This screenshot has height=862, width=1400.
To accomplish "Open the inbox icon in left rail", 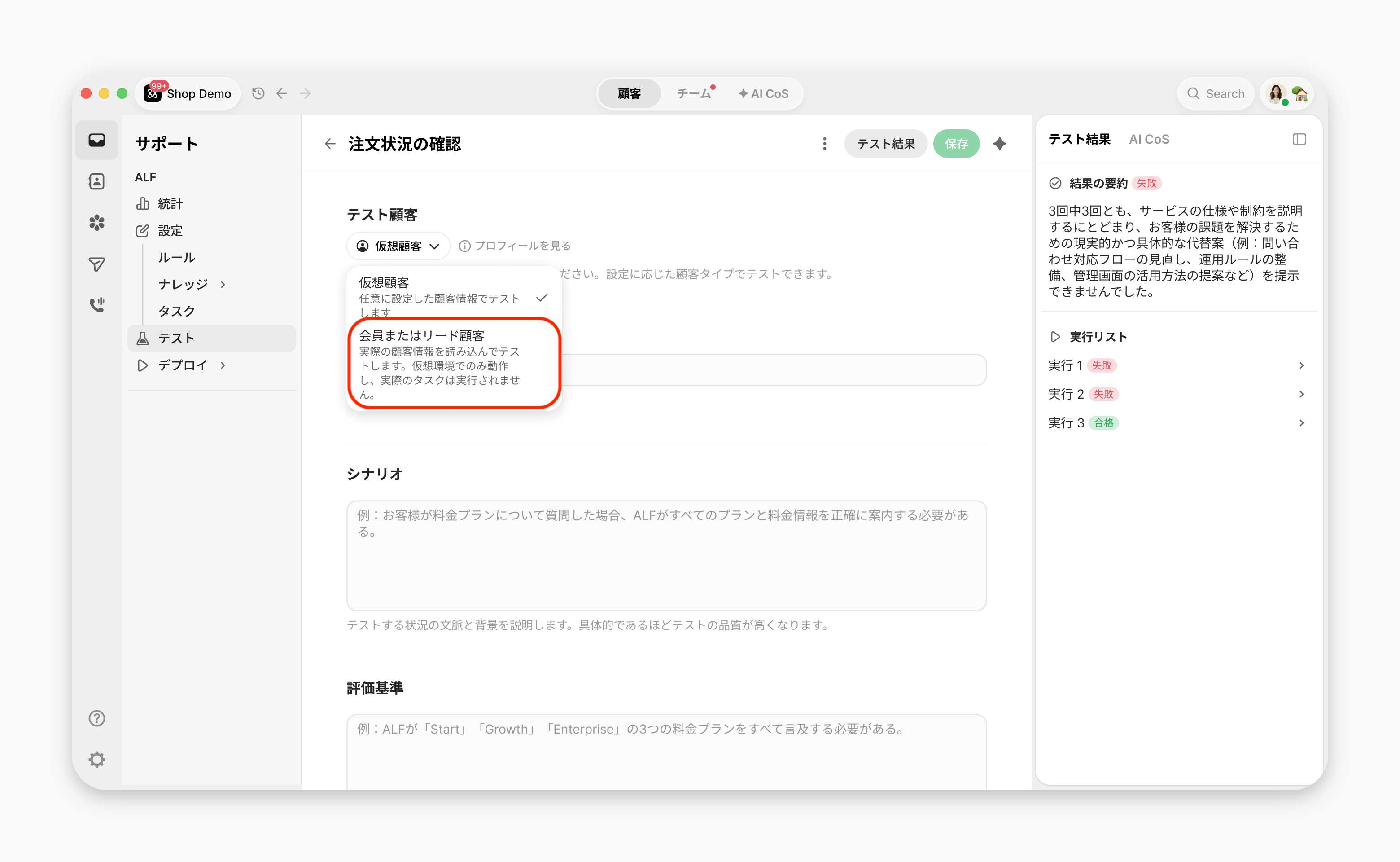I will (x=97, y=140).
